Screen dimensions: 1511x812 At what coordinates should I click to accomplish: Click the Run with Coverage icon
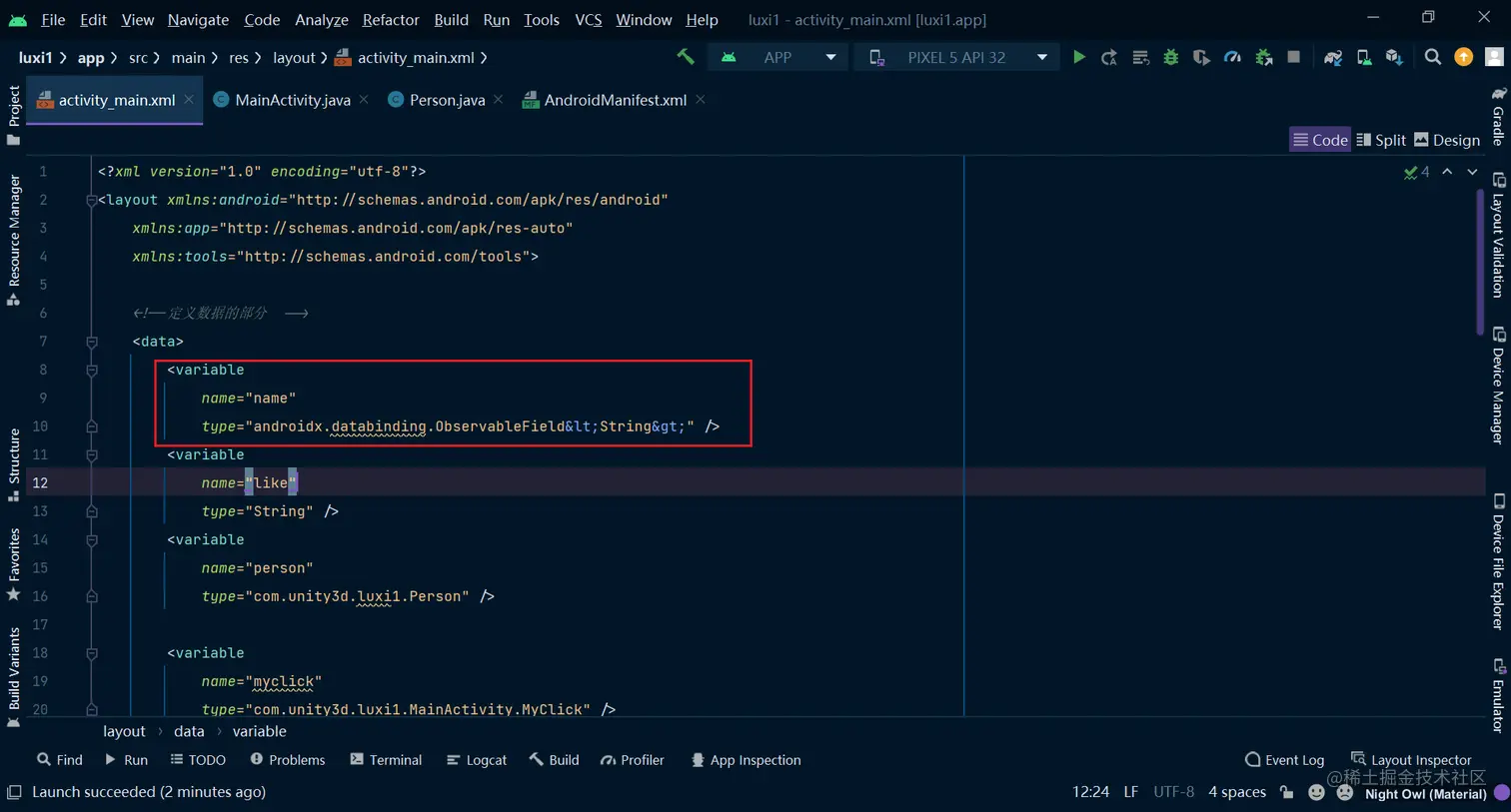(1202, 57)
